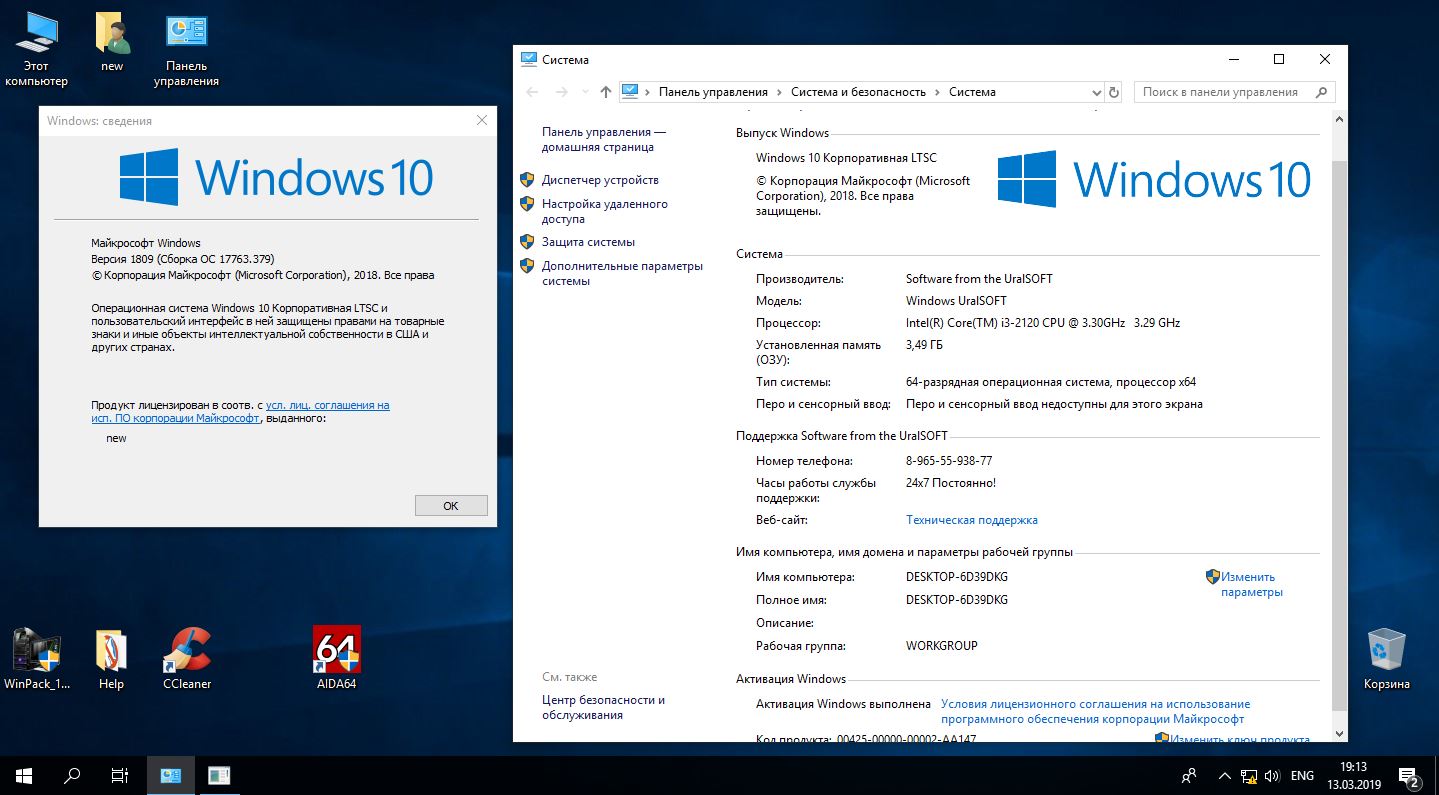Viewport: 1439px width, 795px height.
Task: Open the Windows Start menu
Action: pos(24,775)
